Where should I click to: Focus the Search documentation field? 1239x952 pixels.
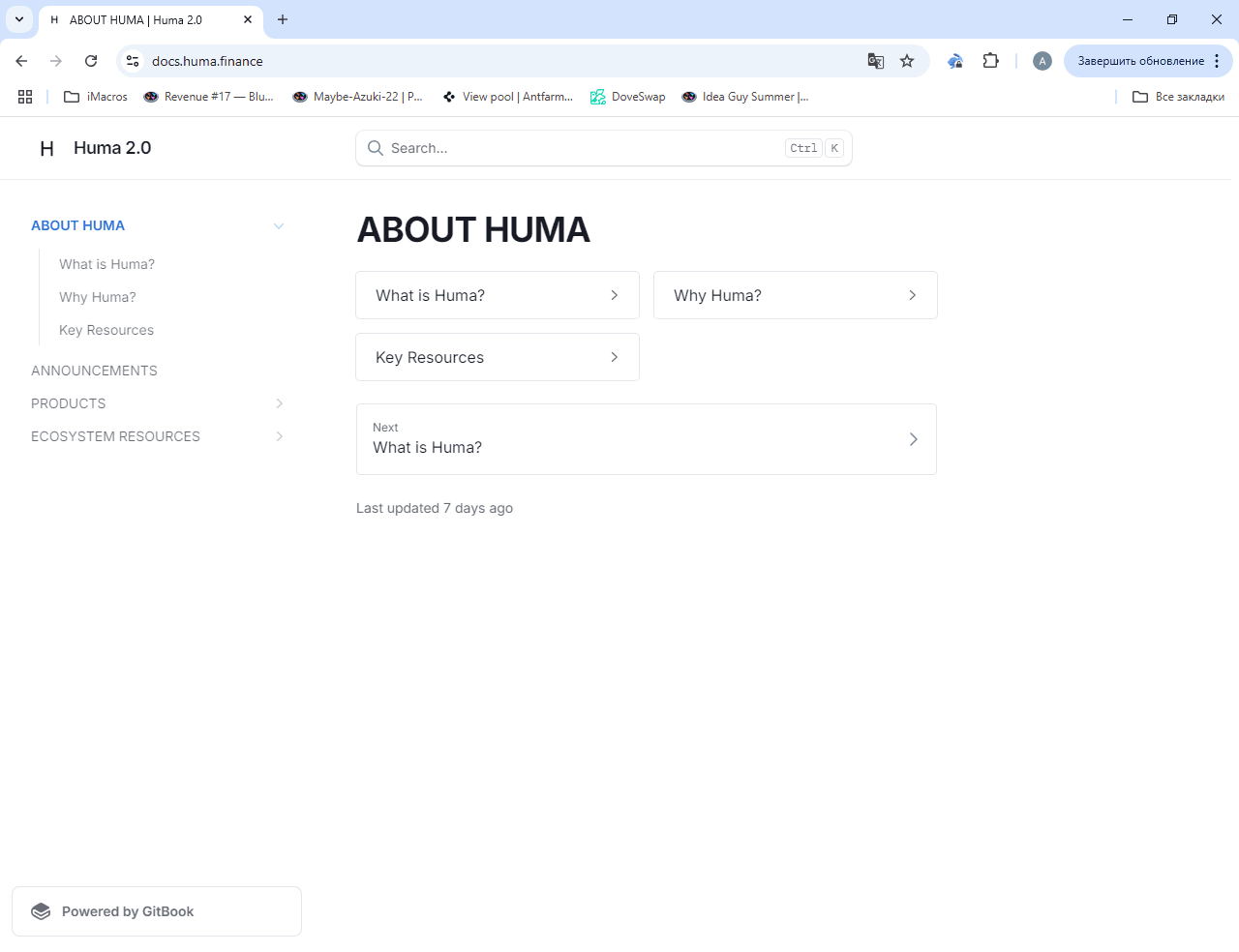(x=604, y=148)
